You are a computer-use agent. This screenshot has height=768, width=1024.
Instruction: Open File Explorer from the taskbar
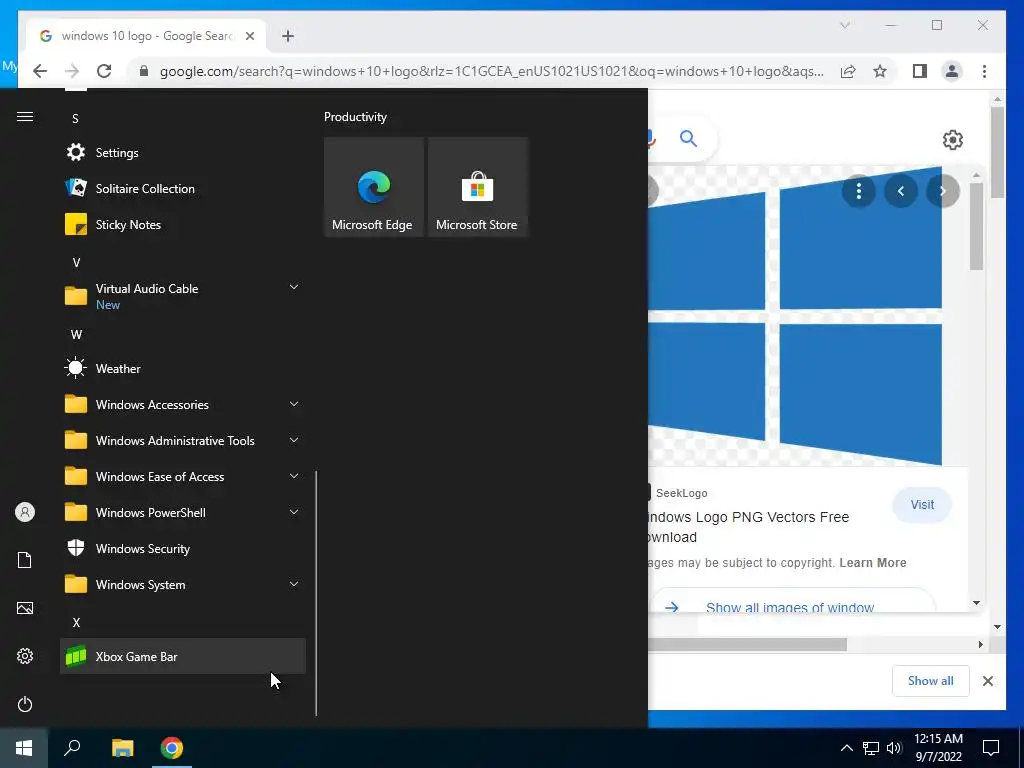pyautogui.click(x=122, y=748)
